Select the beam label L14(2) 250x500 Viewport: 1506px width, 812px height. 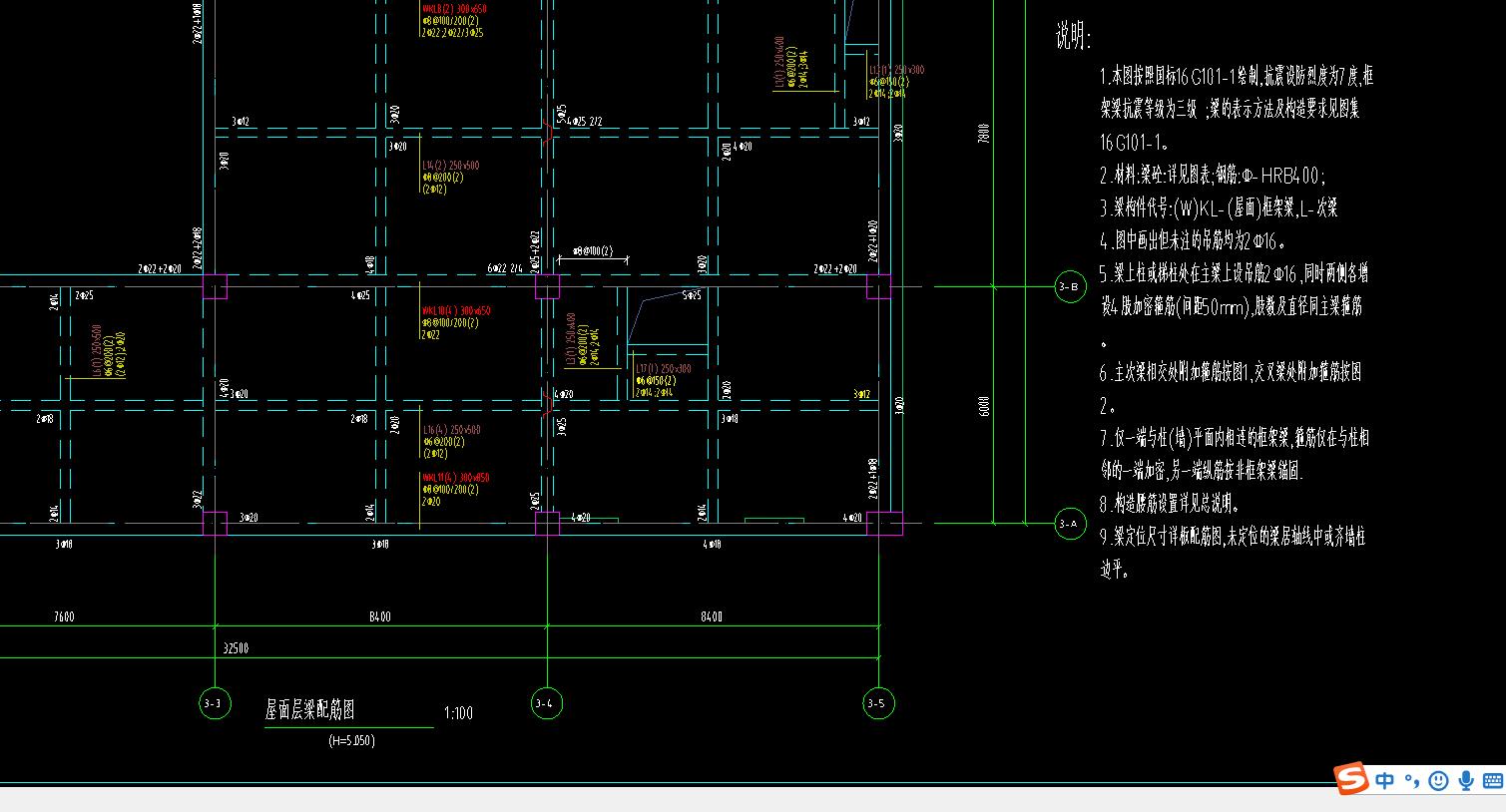(x=451, y=166)
